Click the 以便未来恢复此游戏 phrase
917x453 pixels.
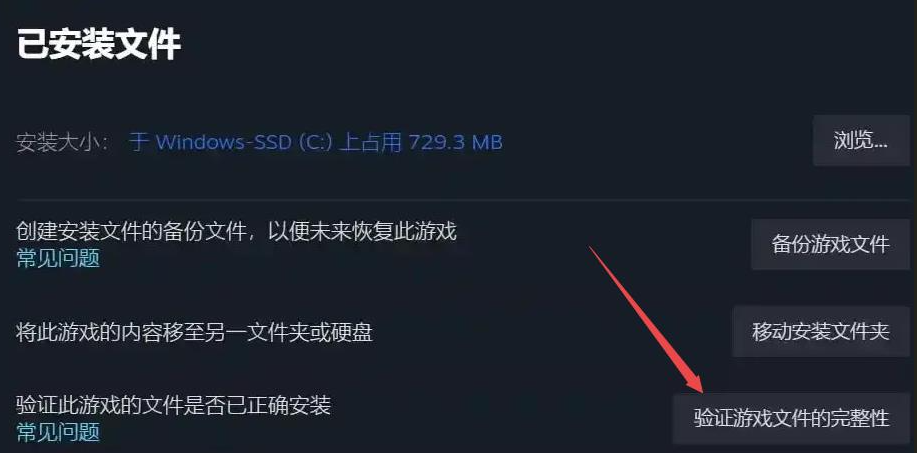(x=363, y=232)
